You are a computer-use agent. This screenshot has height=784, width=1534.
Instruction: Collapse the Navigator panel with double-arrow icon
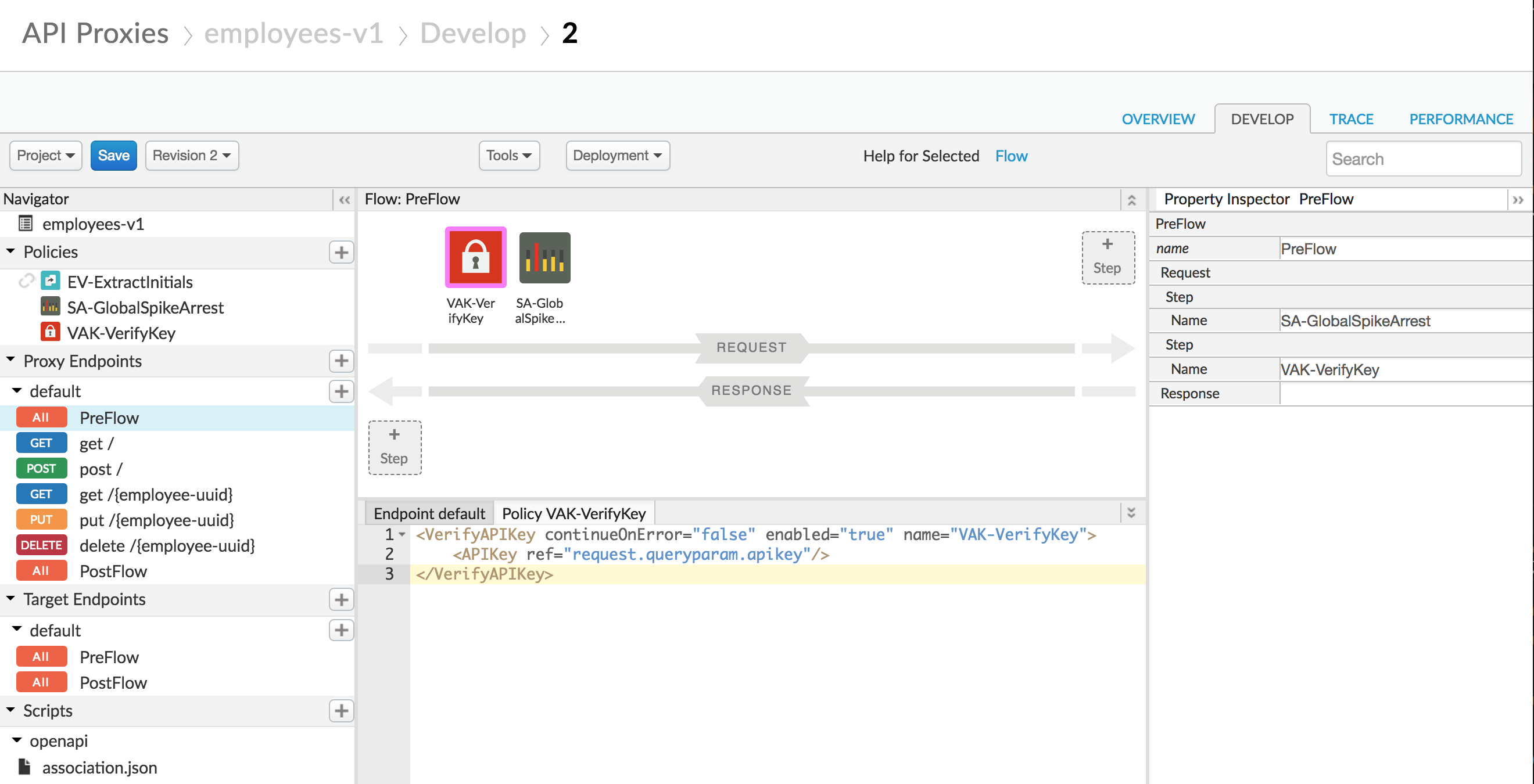tap(344, 199)
